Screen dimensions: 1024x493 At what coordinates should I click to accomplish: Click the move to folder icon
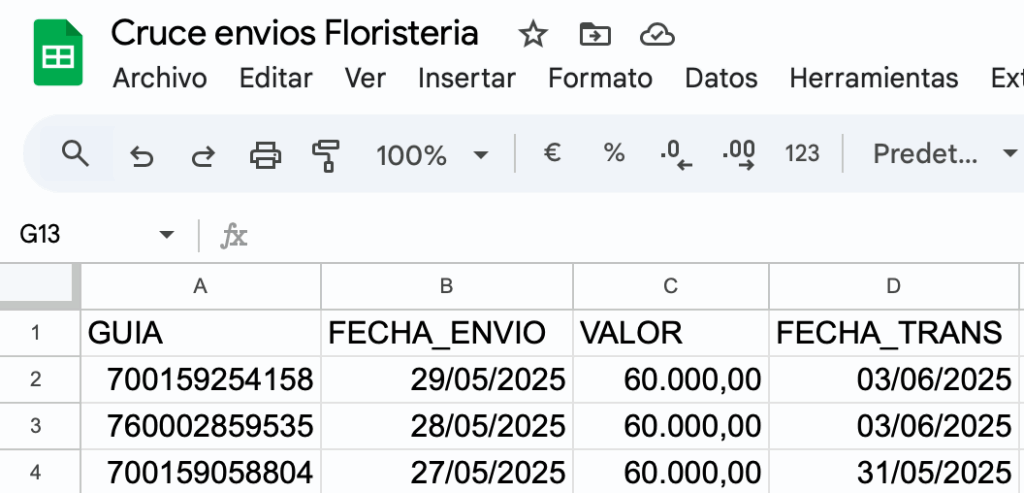pos(595,34)
